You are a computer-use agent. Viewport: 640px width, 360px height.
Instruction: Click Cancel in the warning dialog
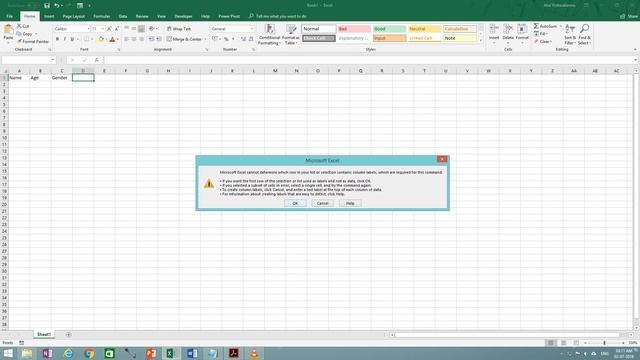point(322,203)
